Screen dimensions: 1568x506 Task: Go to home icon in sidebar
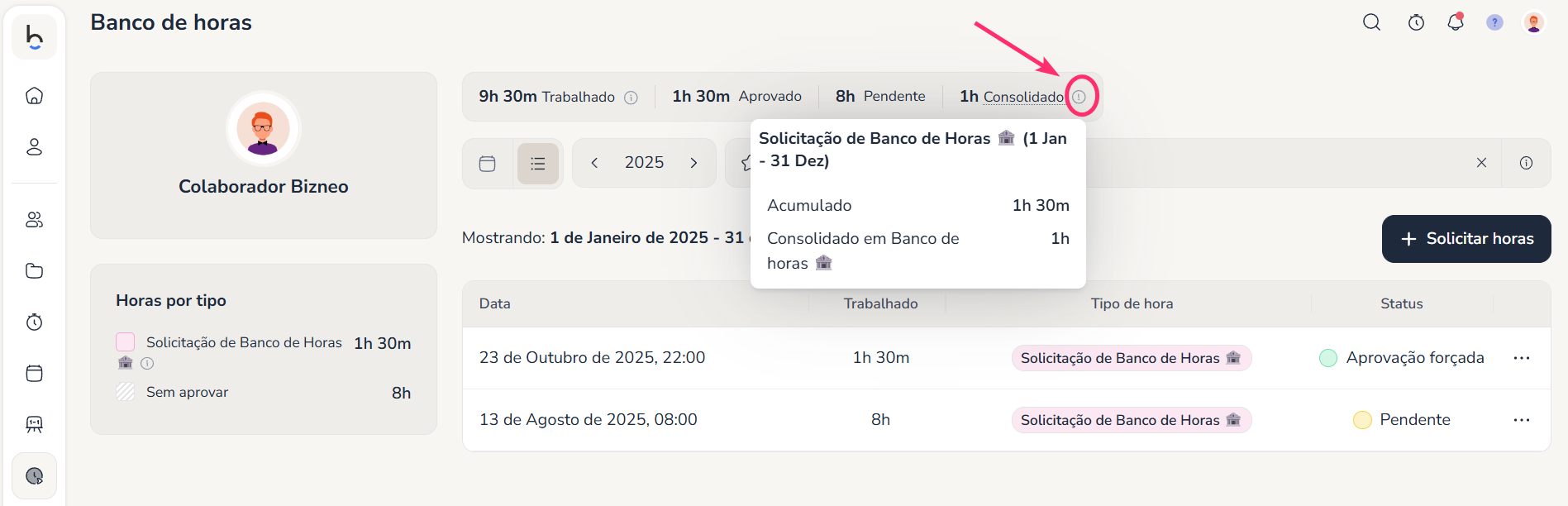35,96
